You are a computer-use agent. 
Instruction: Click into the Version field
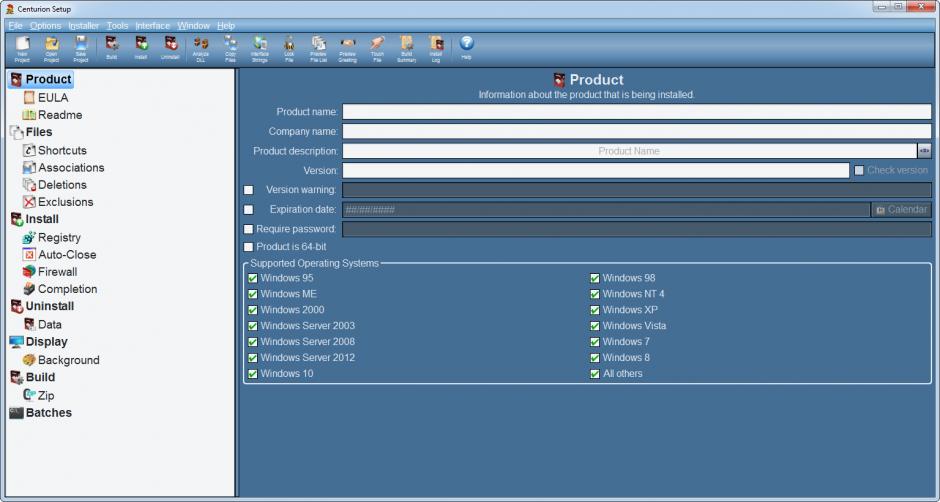[x=595, y=170]
